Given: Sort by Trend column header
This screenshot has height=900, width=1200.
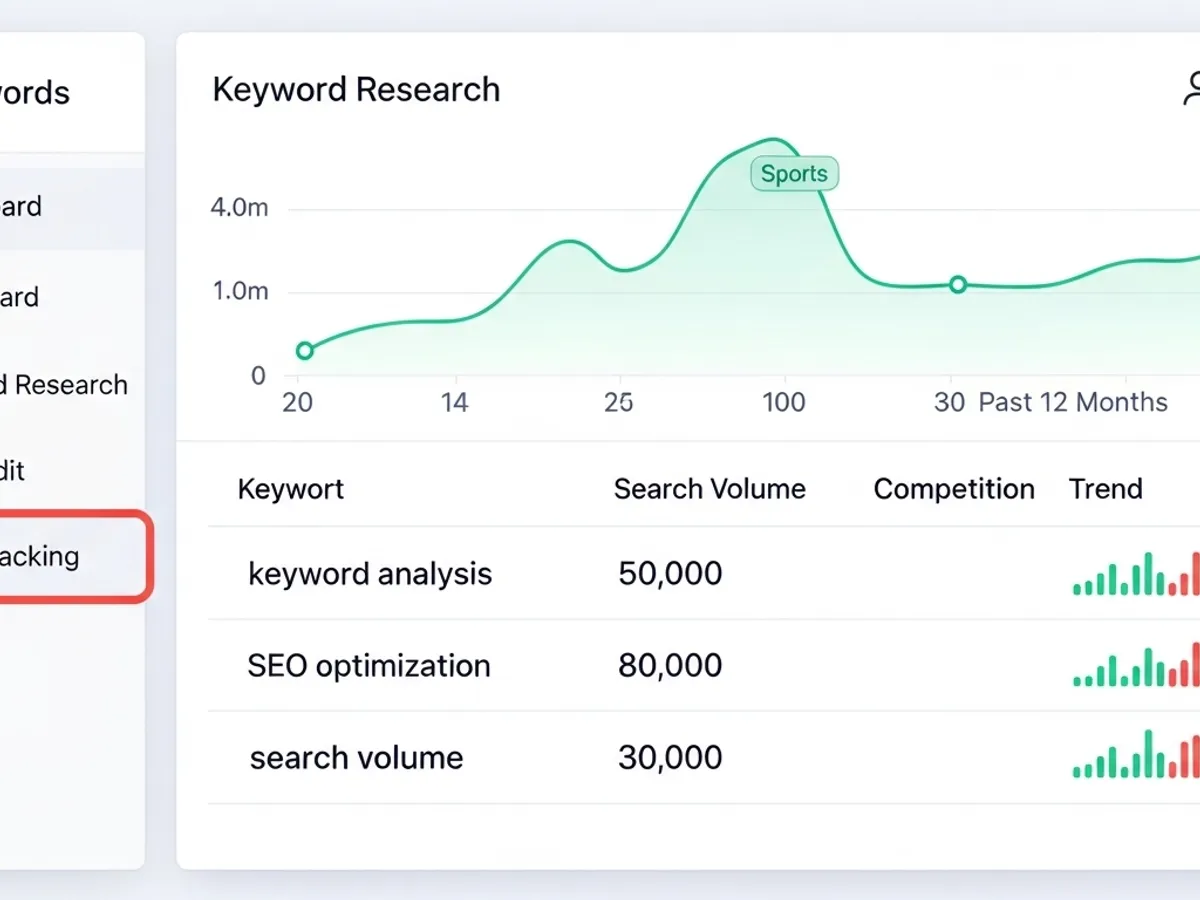Looking at the screenshot, I should click(x=1105, y=489).
